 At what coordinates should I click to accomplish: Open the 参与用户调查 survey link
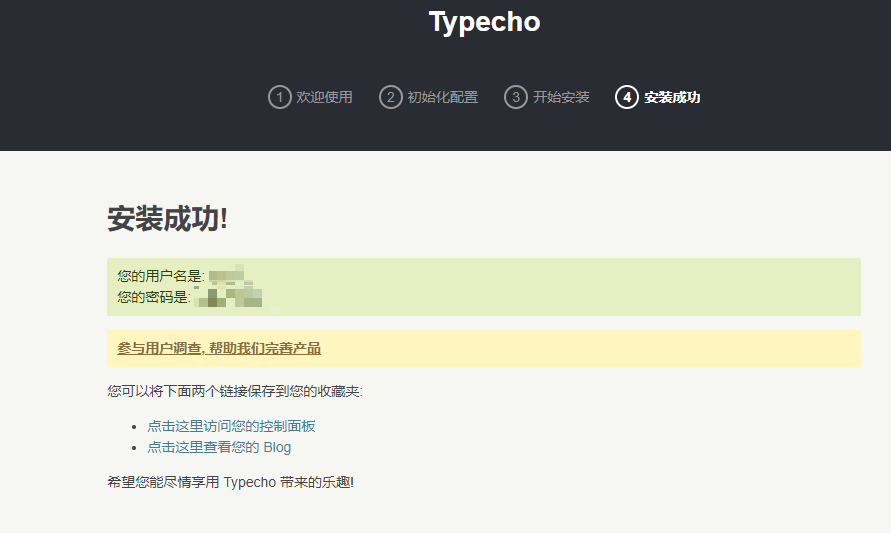pyautogui.click(x=219, y=348)
